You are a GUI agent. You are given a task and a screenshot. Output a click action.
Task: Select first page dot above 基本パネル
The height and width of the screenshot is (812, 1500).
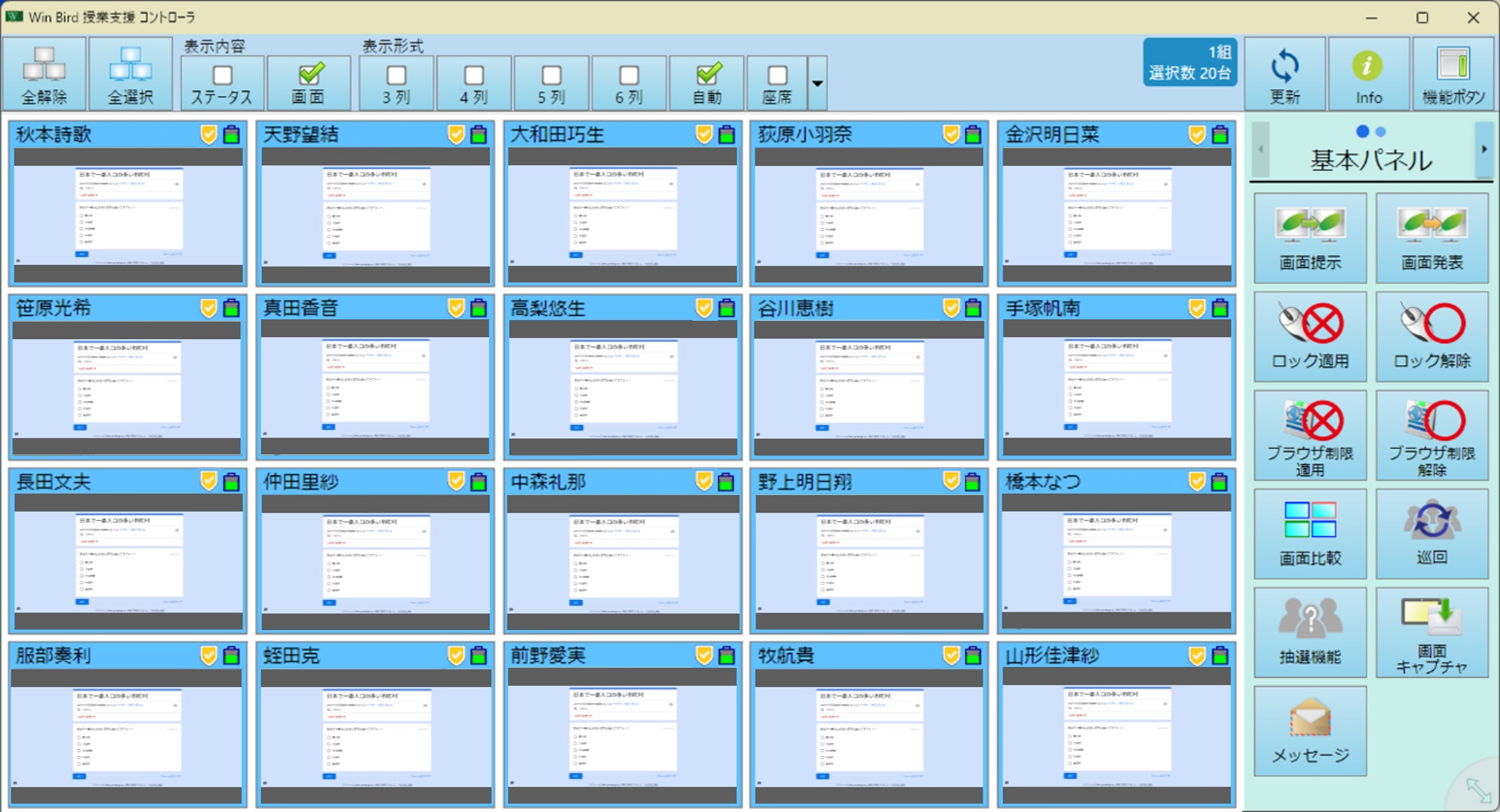pyautogui.click(x=1363, y=131)
